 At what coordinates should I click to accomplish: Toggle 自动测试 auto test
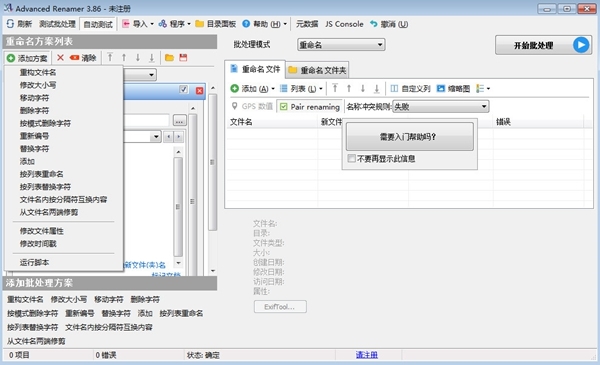point(98,24)
